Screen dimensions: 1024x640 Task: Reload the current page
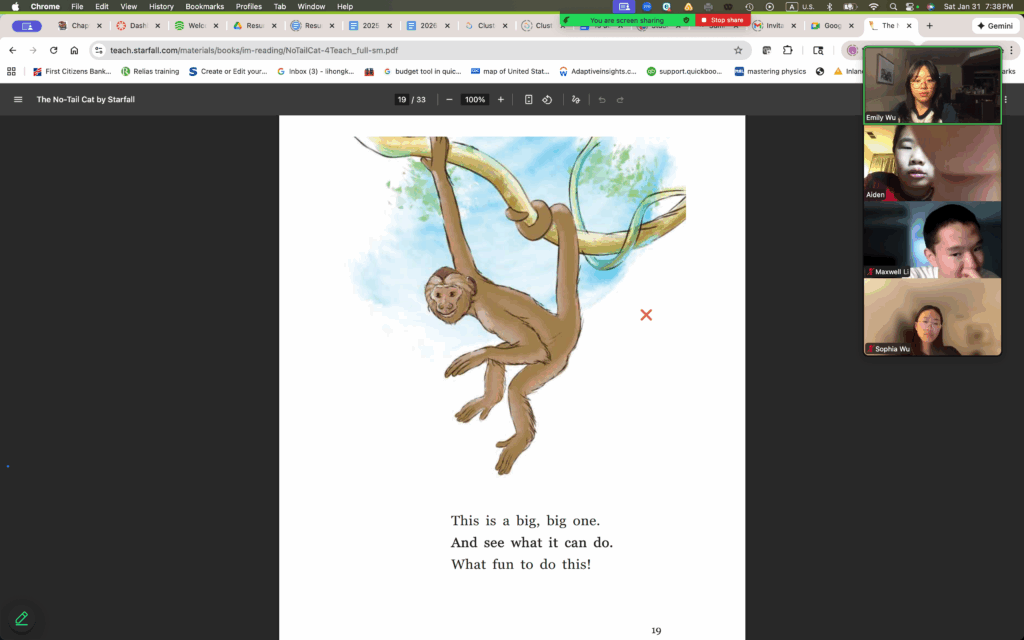pos(53,50)
